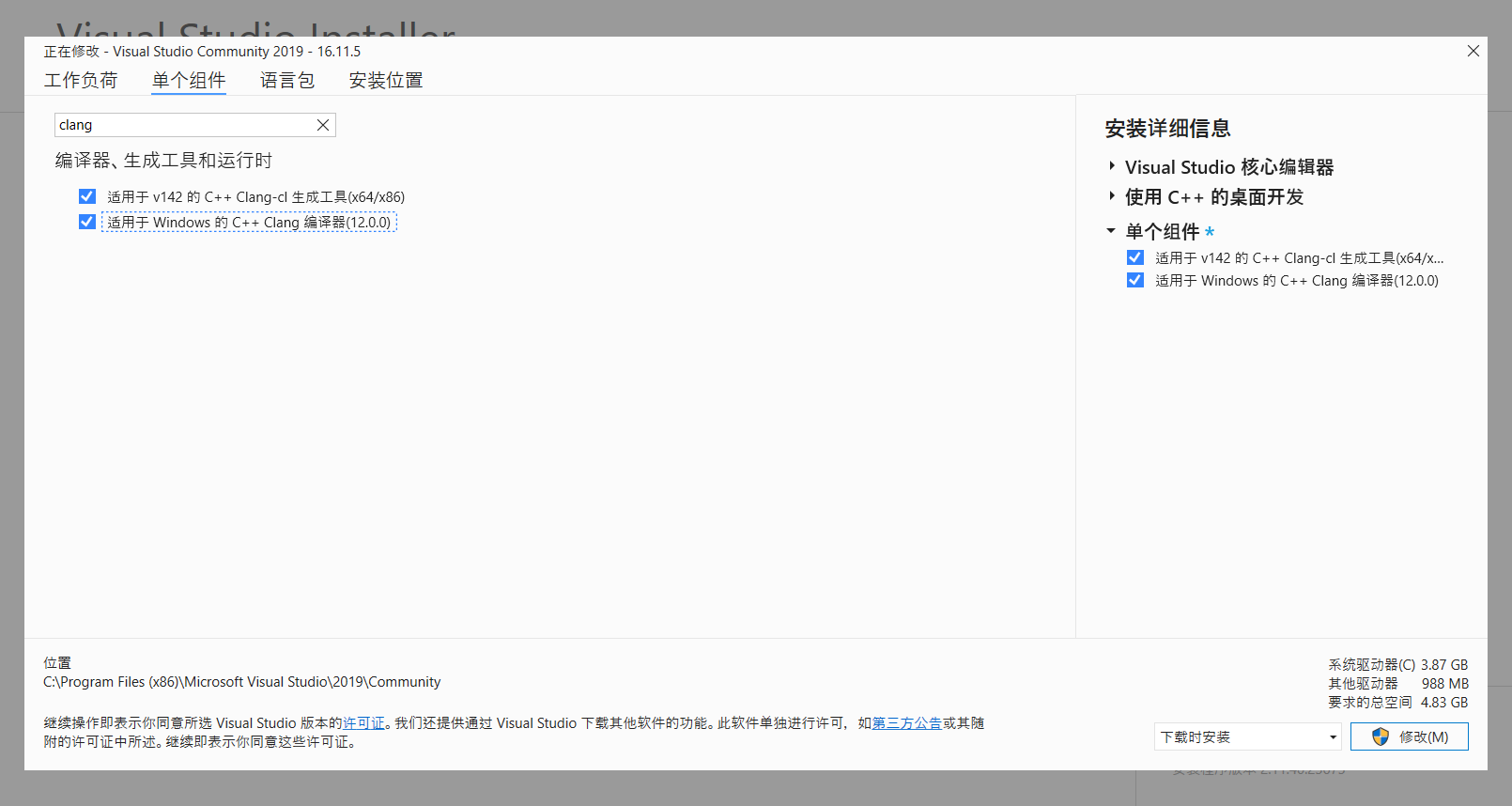Click the dialog title 正在修改 Visual Studio Community 2019

(x=202, y=52)
